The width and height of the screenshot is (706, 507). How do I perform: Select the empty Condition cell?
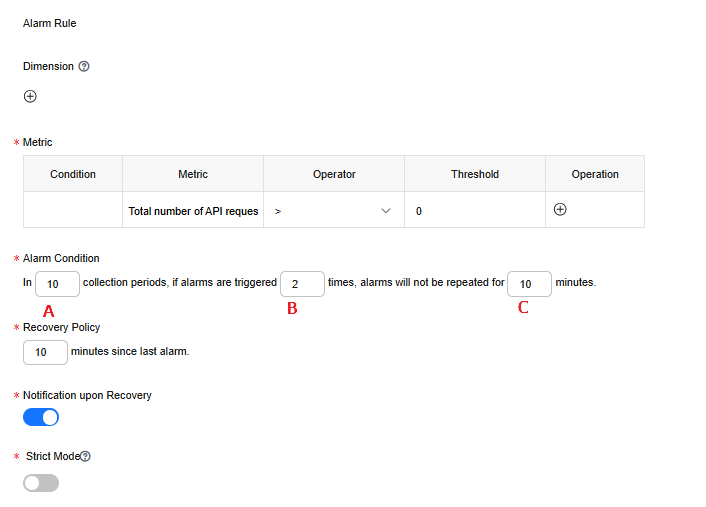(x=73, y=210)
